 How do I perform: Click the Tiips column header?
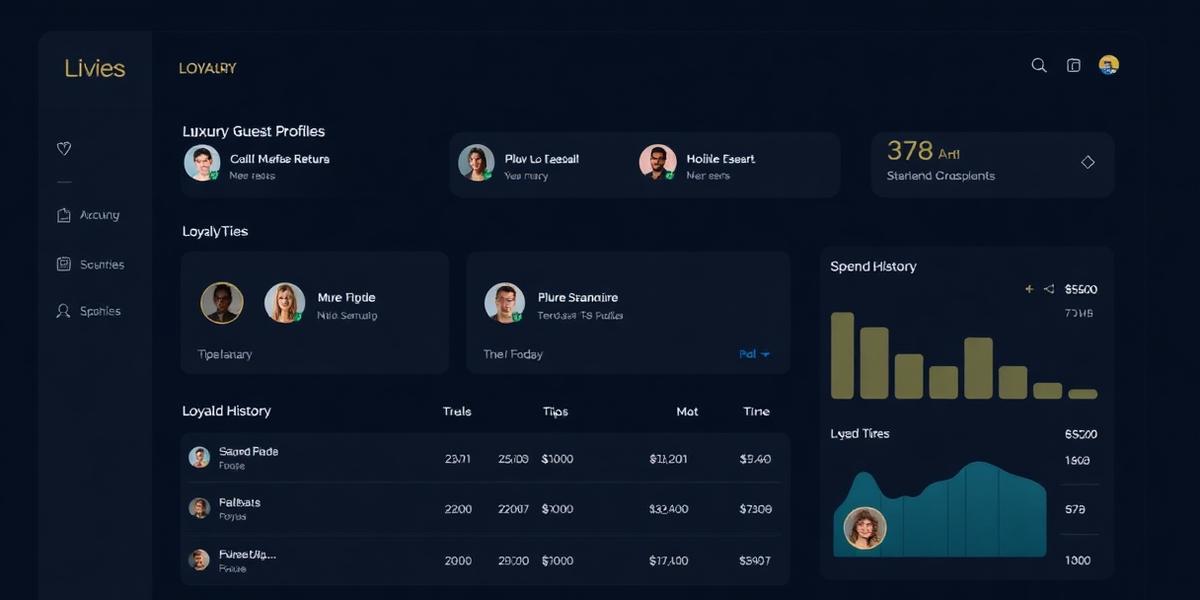(555, 411)
